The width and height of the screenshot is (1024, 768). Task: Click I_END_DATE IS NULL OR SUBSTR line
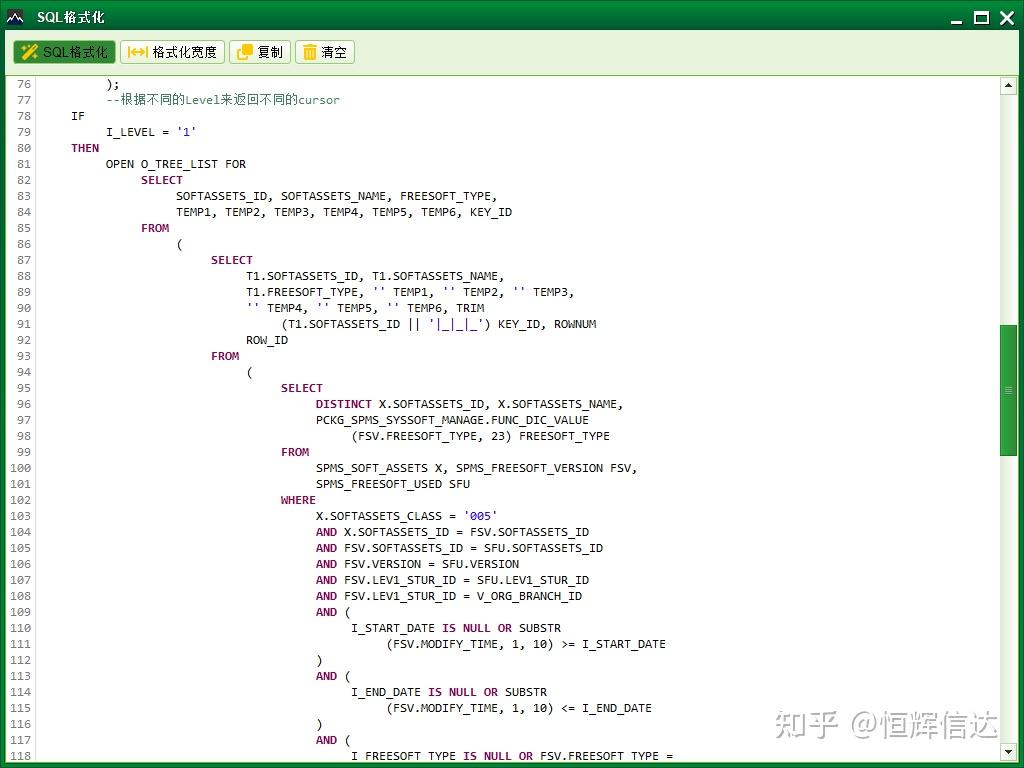click(x=449, y=692)
